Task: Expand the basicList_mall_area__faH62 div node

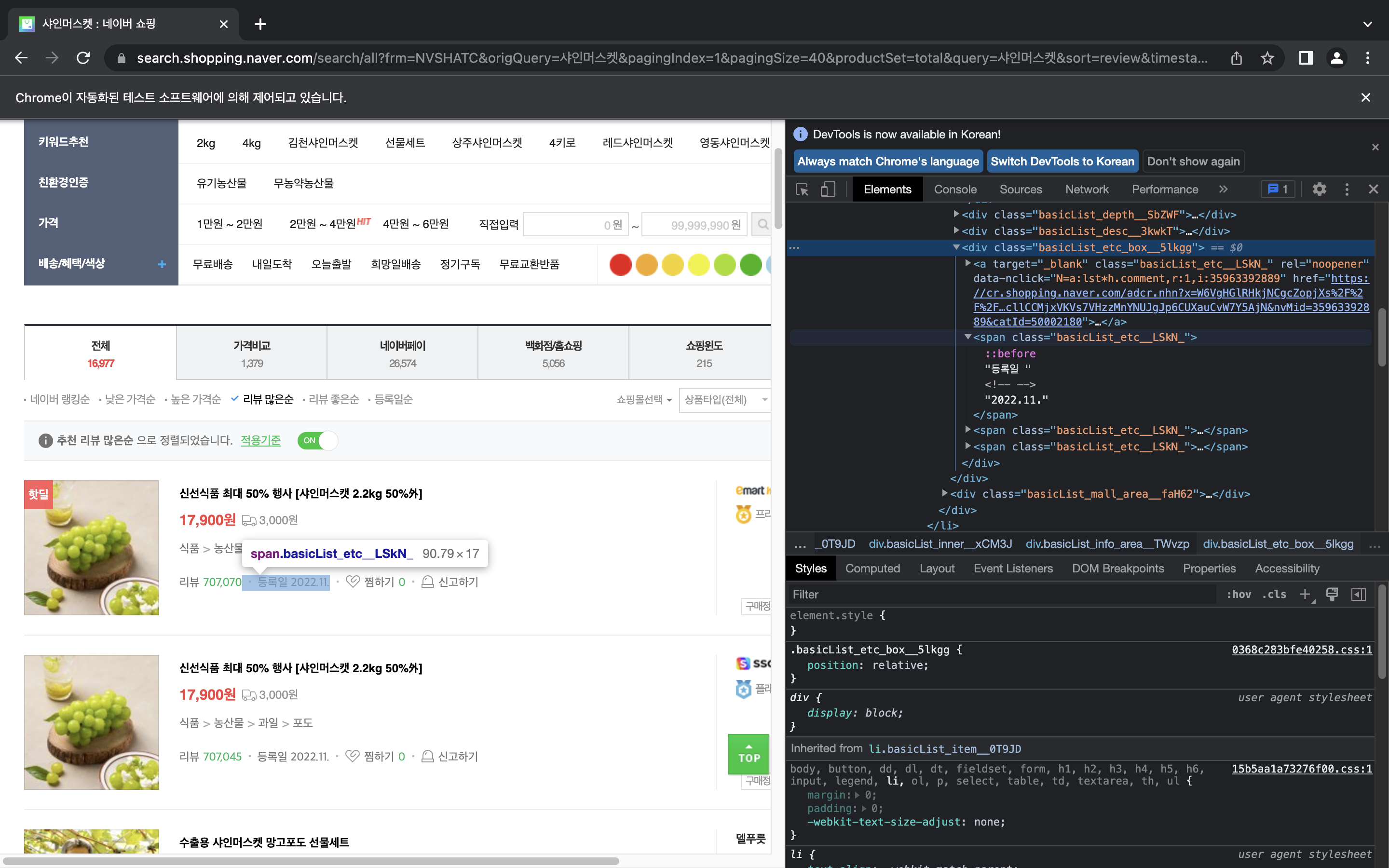Action: tap(945, 493)
